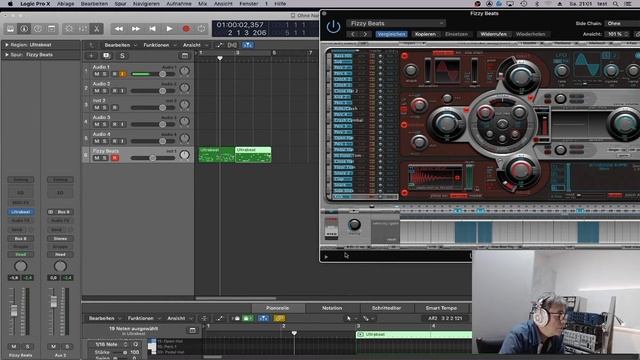640x360 pixels.
Task: Open the Navigieren menu
Action: (x=146, y=4)
